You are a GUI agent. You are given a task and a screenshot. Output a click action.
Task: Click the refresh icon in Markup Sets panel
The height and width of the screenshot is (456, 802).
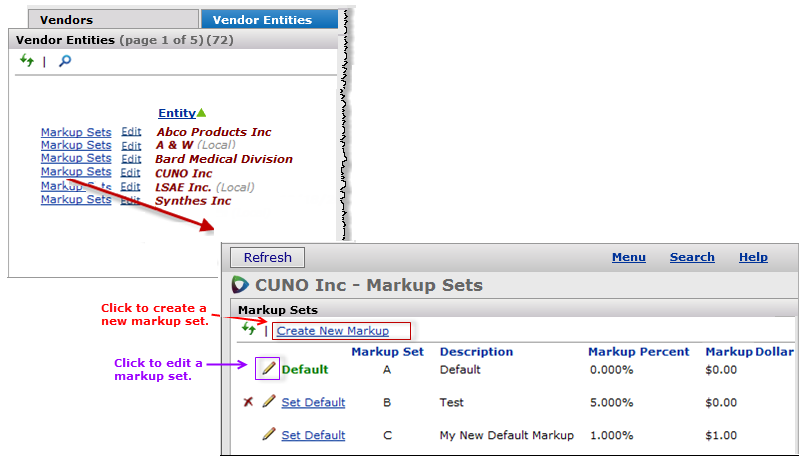coord(249,329)
